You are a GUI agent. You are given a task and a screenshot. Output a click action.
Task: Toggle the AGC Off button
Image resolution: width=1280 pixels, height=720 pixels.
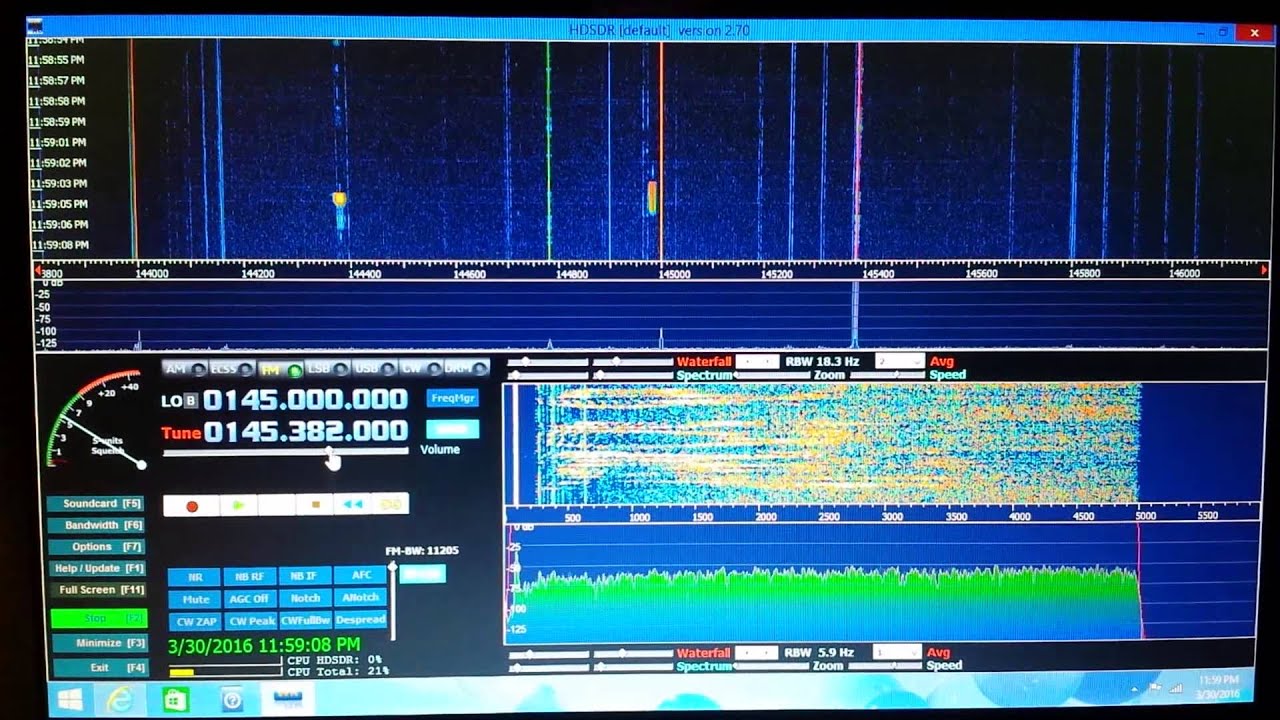tap(249, 599)
